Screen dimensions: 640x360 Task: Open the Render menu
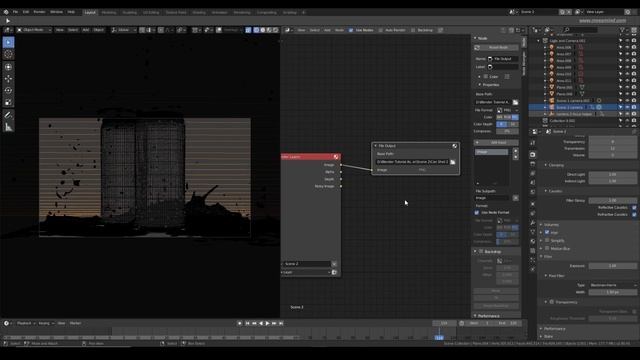(40, 12)
